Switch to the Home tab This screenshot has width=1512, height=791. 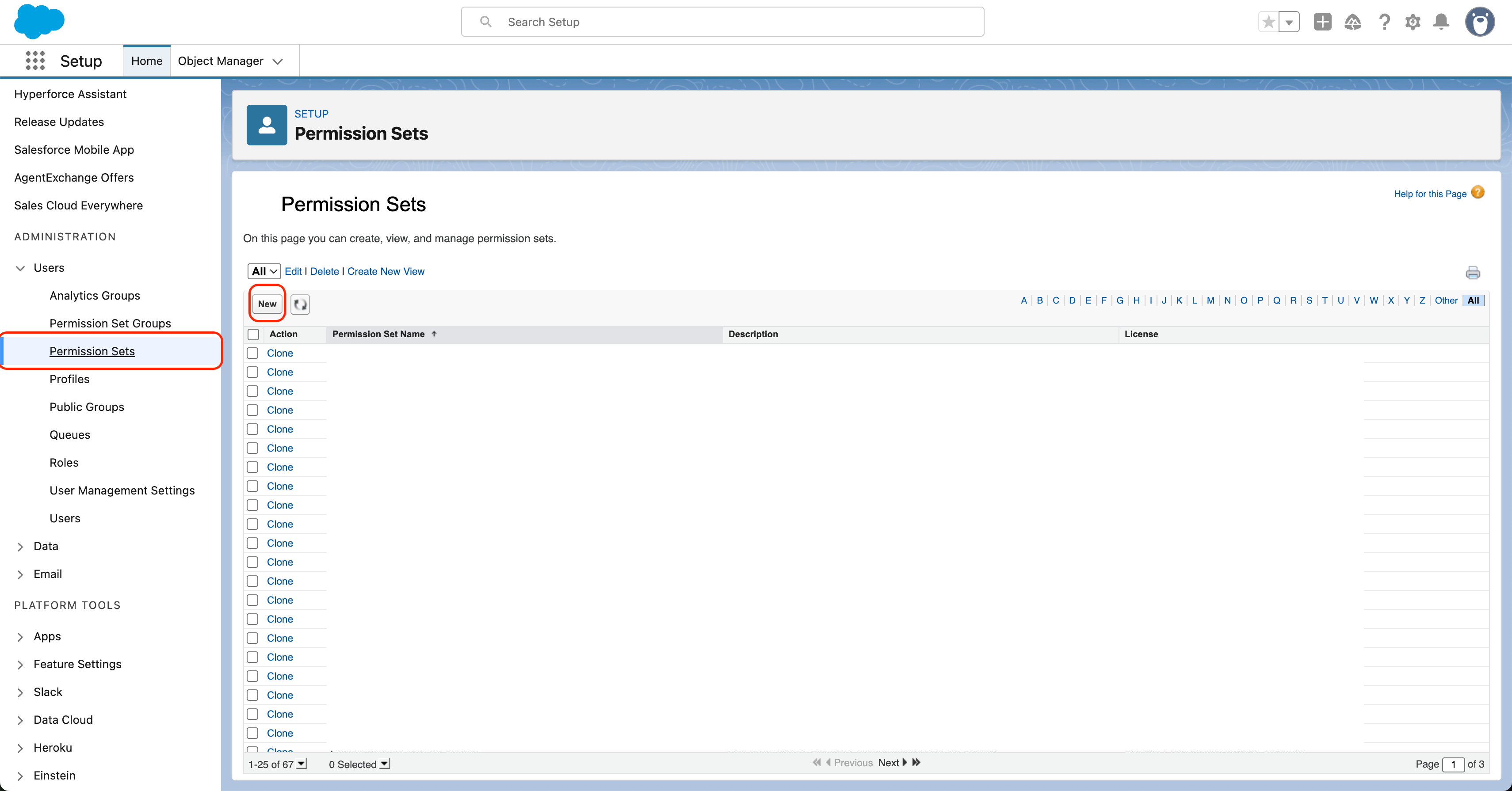147,61
